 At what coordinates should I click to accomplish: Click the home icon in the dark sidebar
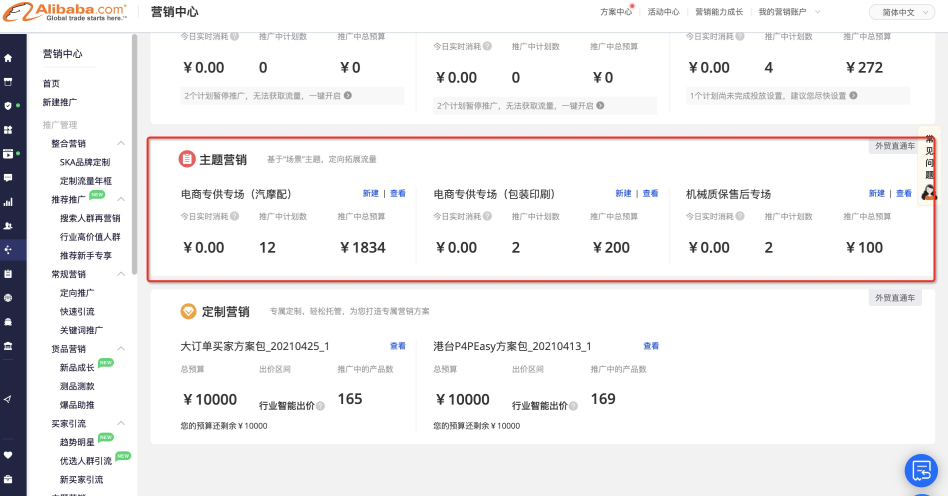click(x=8, y=58)
